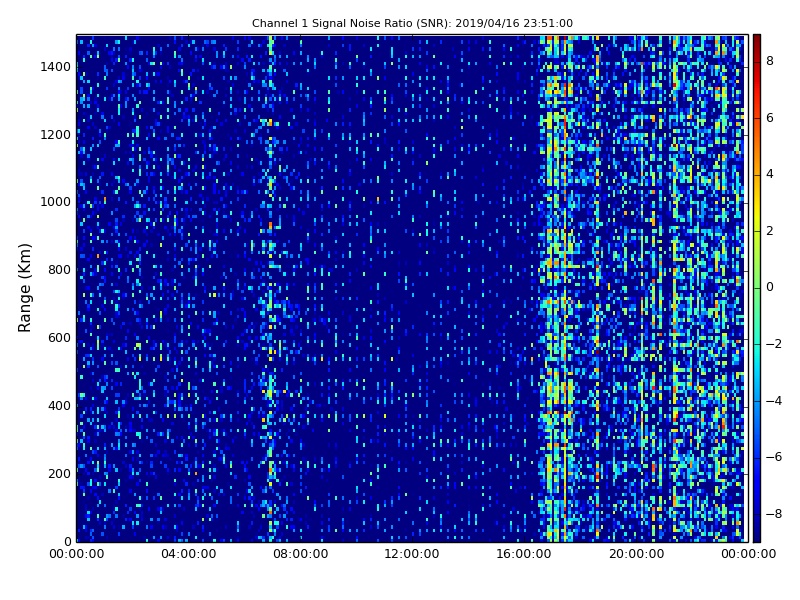The height and width of the screenshot is (600, 800).
Task: Click the 200 range tick label
Action: [x=59, y=473]
